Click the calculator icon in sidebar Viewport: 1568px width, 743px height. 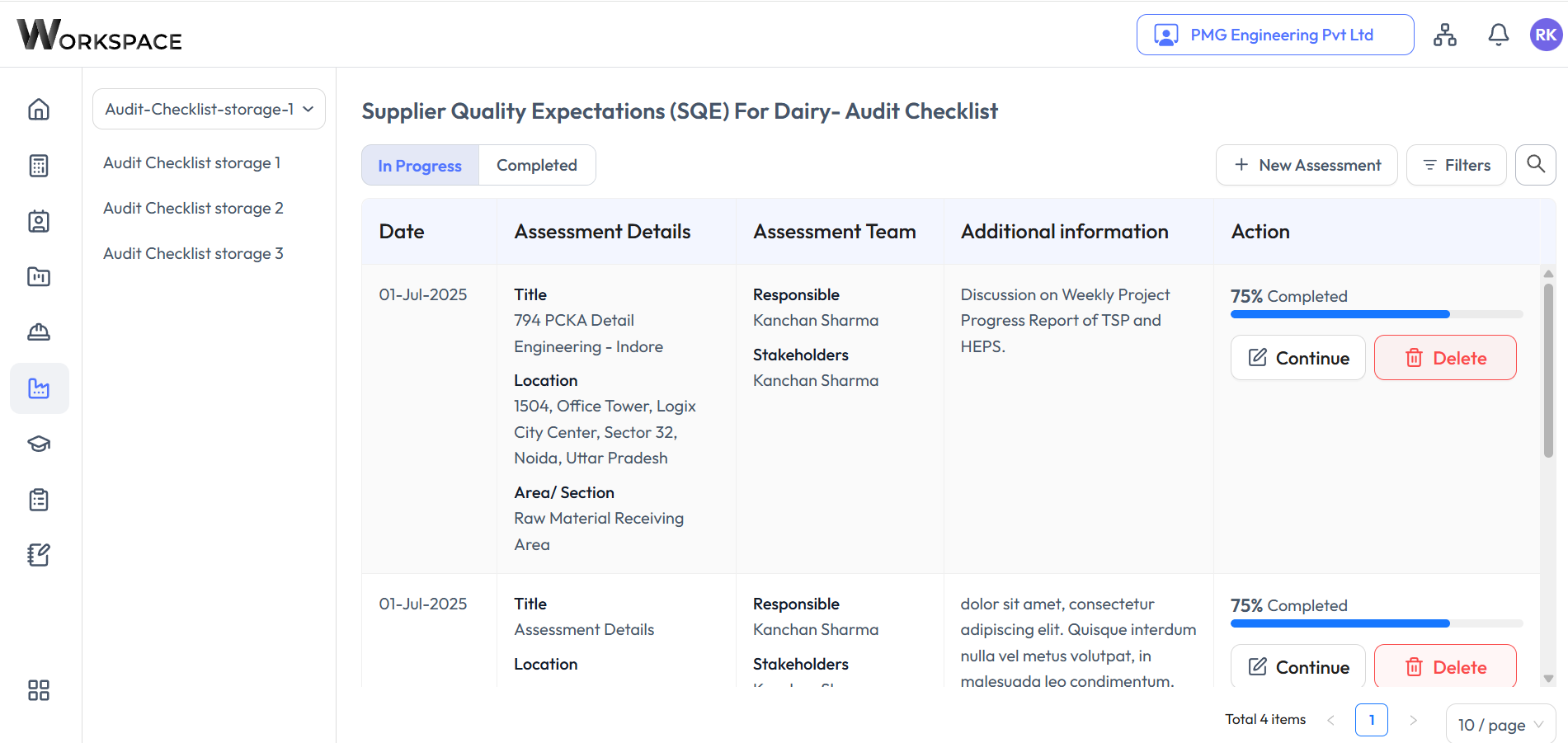point(39,166)
